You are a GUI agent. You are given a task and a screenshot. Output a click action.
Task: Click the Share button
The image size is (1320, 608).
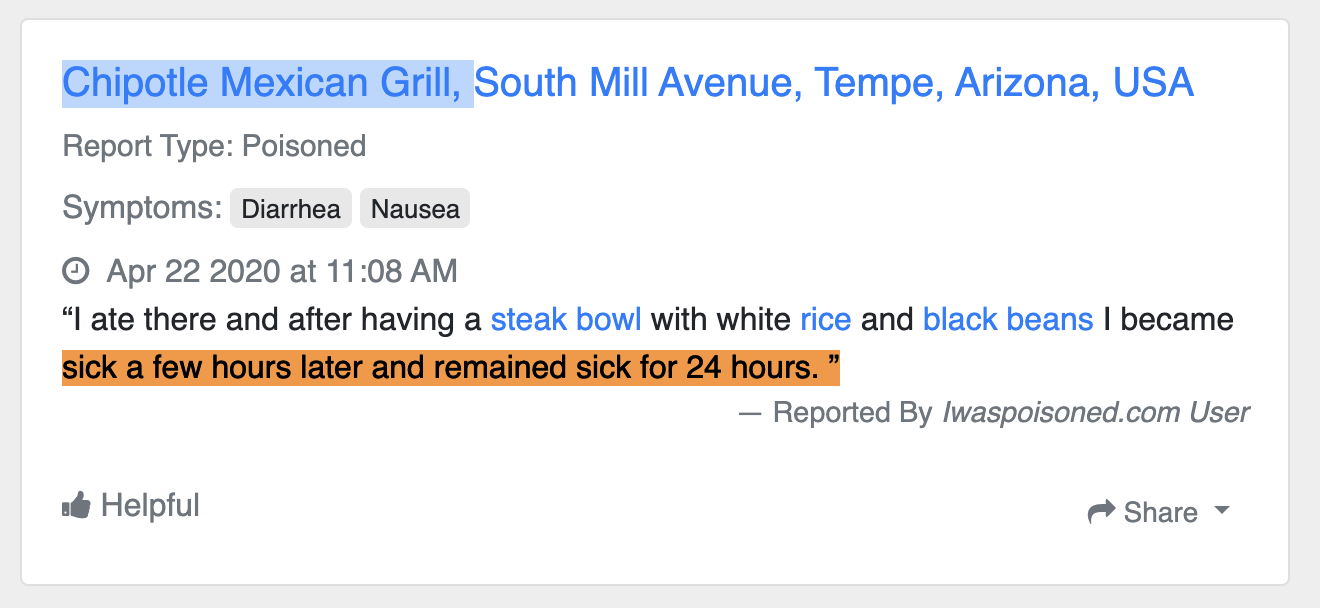(x=1163, y=511)
